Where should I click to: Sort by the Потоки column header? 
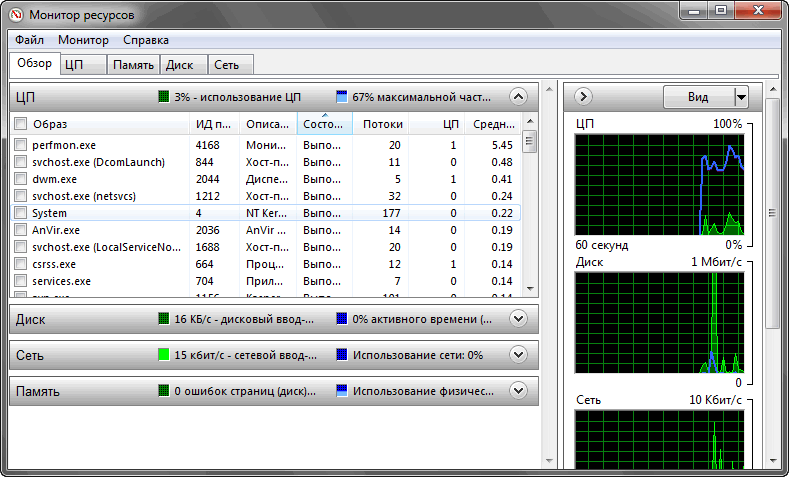coord(383,124)
